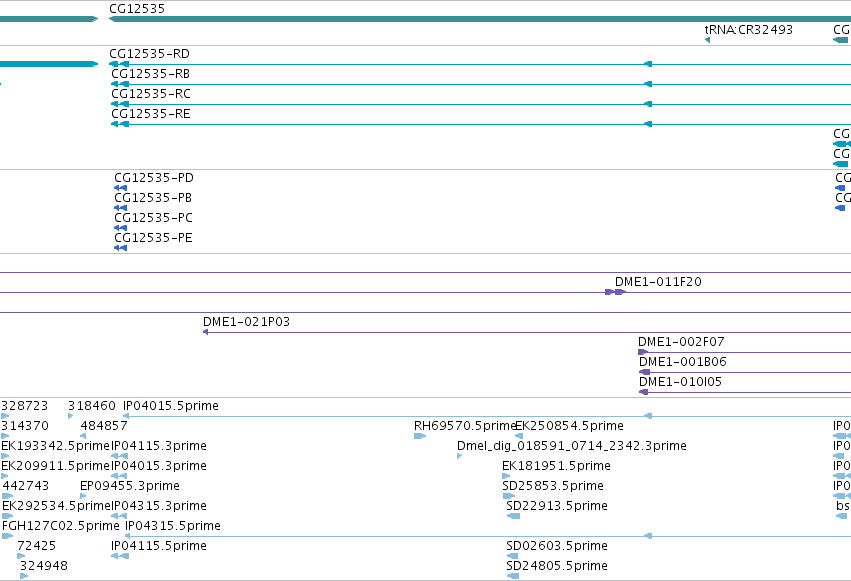Image resolution: width=851 pixels, height=581 pixels.
Task: Select Dmel_dig_018591_0714_2342.3prime label
Action: coord(571,446)
